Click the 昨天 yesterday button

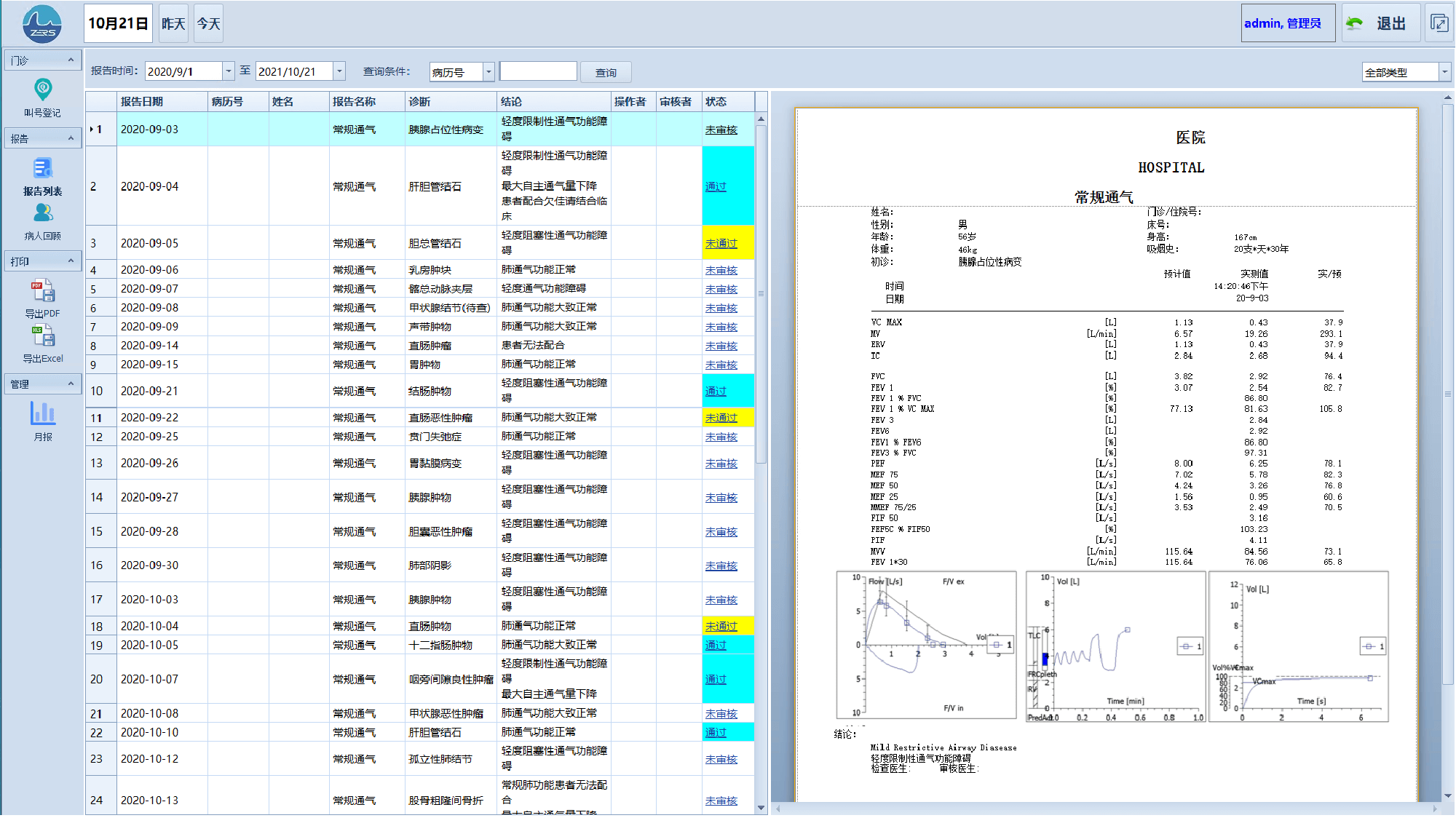(x=173, y=23)
